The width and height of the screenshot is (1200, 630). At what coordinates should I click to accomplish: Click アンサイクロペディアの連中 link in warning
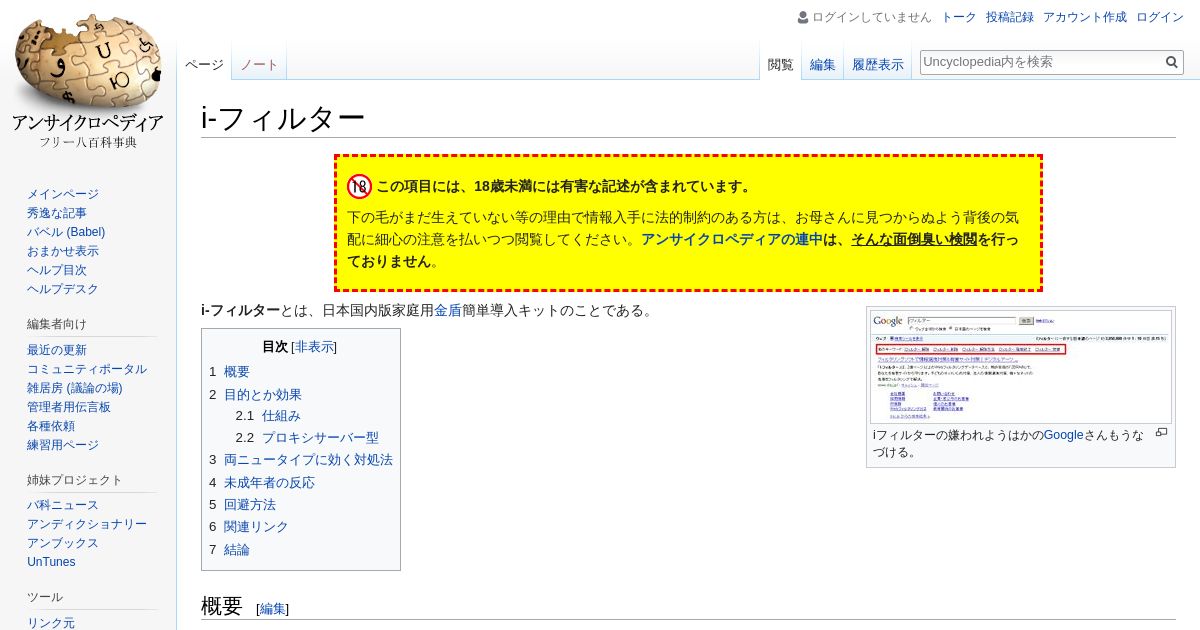(732, 239)
